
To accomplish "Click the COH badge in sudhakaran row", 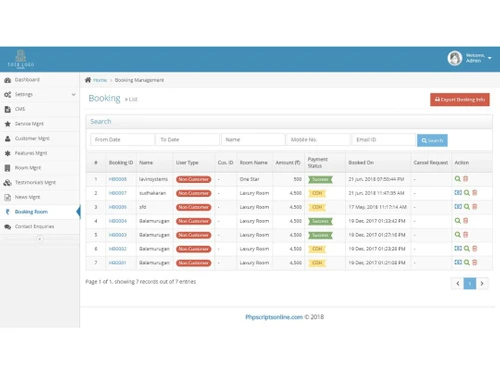I will coord(317,193).
